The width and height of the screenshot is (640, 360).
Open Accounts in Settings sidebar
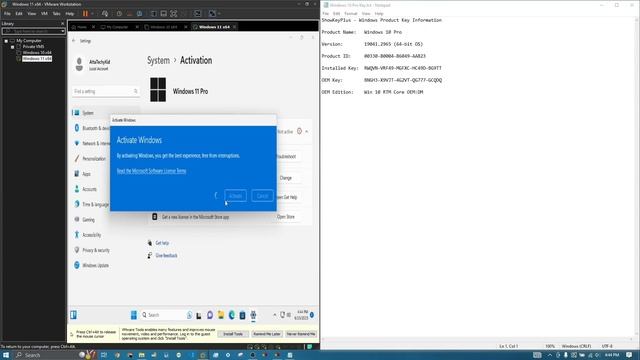tap(89, 189)
